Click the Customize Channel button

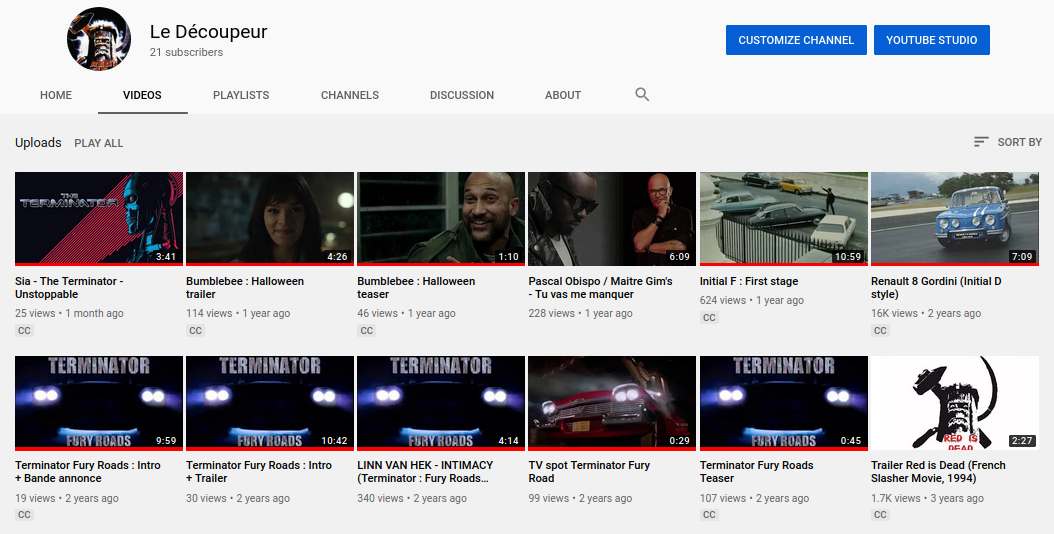coord(796,40)
